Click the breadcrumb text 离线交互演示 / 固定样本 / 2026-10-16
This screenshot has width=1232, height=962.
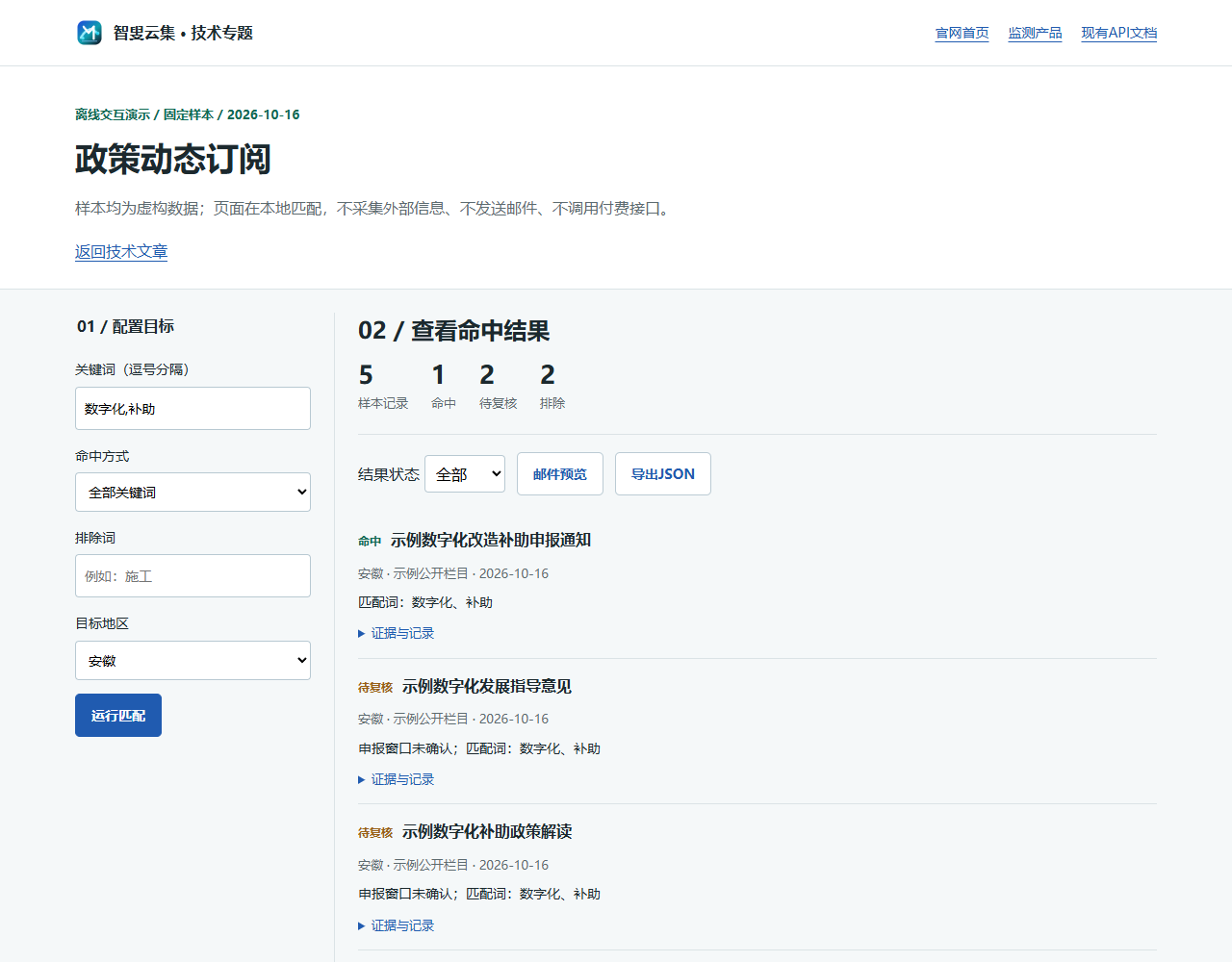coord(188,114)
